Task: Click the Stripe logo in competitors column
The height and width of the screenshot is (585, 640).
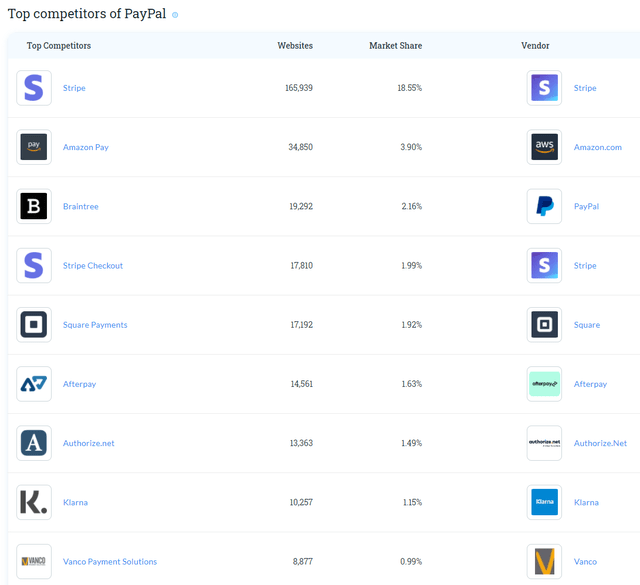Action: (x=34, y=88)
